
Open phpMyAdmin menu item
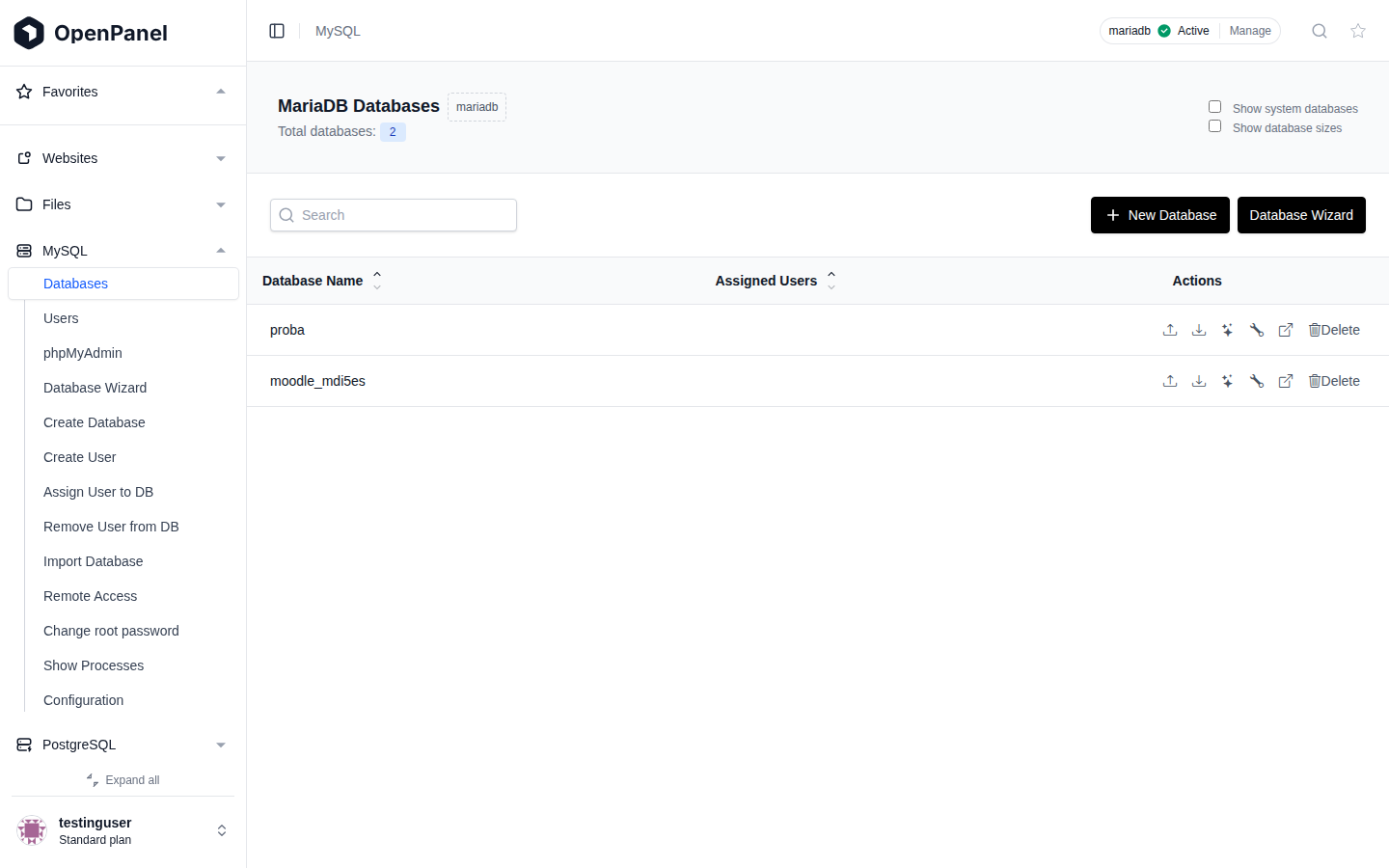pos(83,353)
